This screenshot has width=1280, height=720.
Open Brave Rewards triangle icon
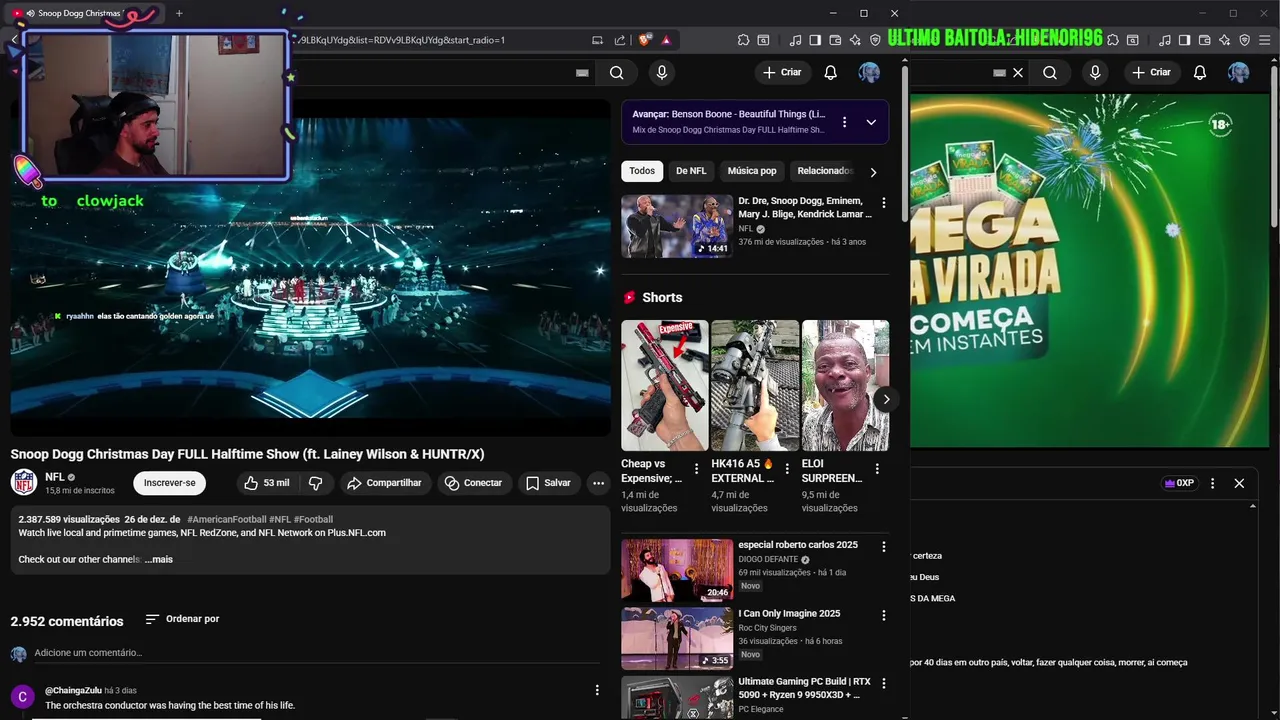coord(666,40)
